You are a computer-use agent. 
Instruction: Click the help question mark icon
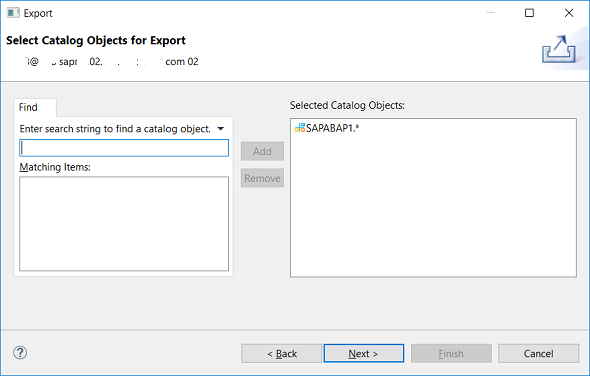[20, 353]
